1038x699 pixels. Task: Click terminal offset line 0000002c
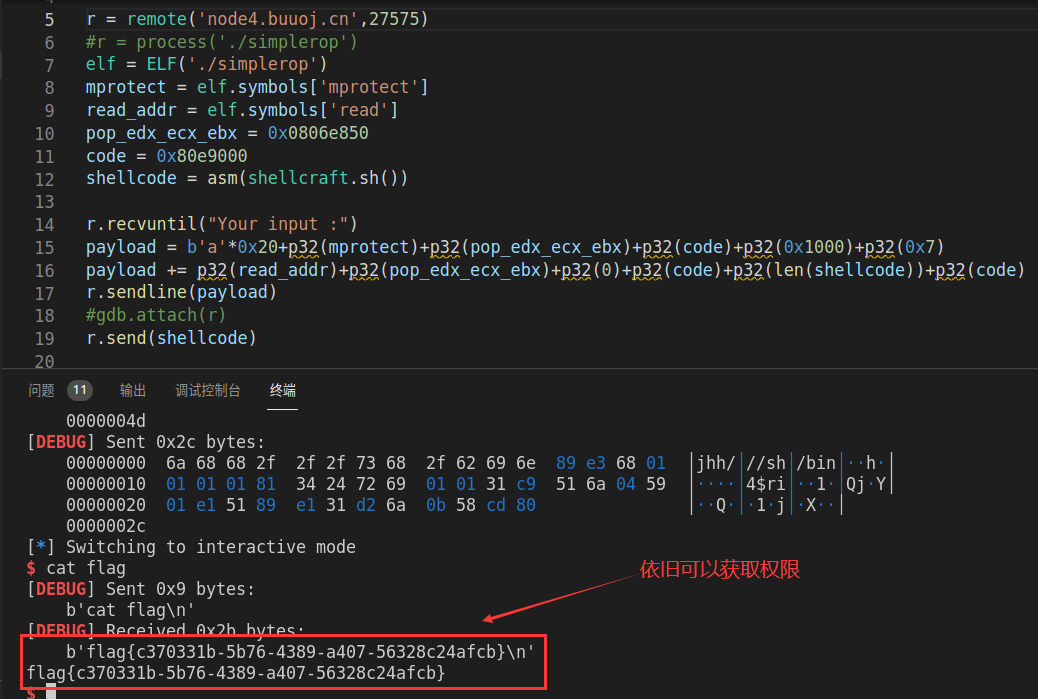(x=106, y=527)
